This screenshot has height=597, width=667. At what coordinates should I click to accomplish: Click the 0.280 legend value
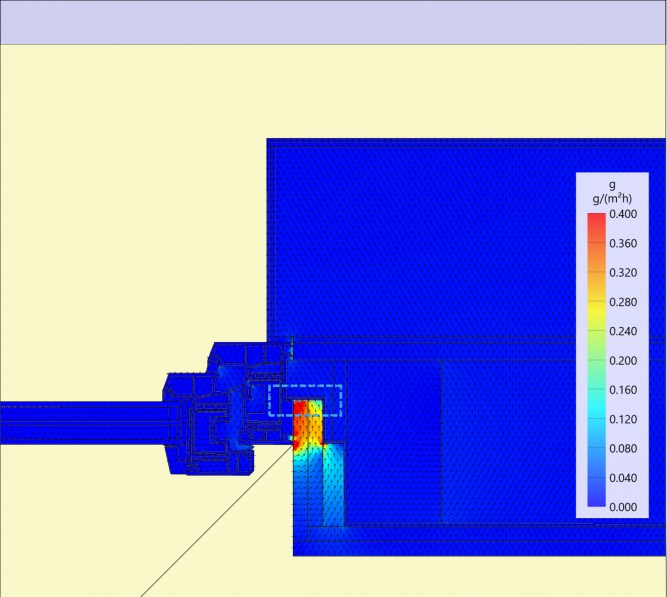623,302
